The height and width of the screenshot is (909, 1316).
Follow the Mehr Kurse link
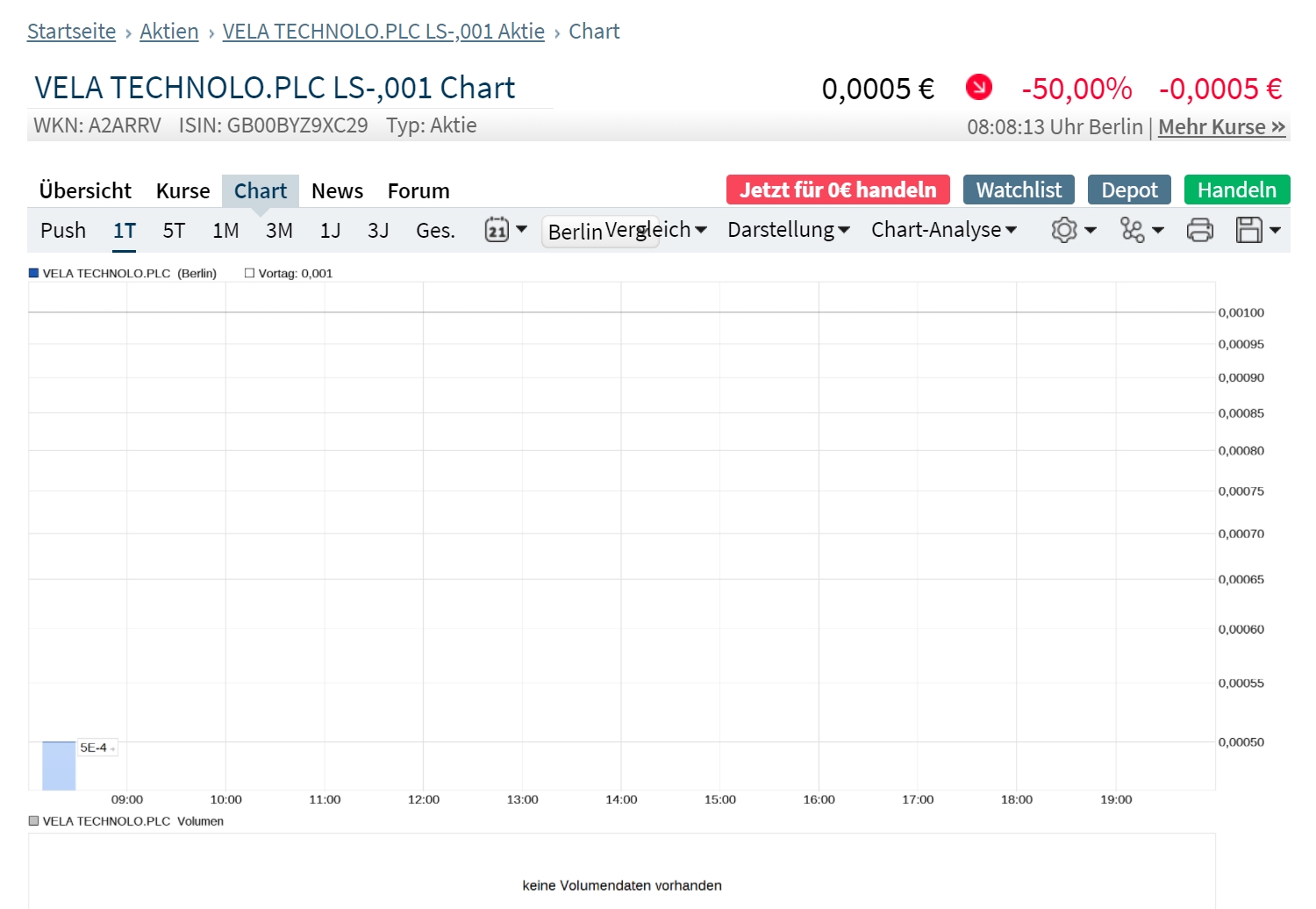(1222, 127)
